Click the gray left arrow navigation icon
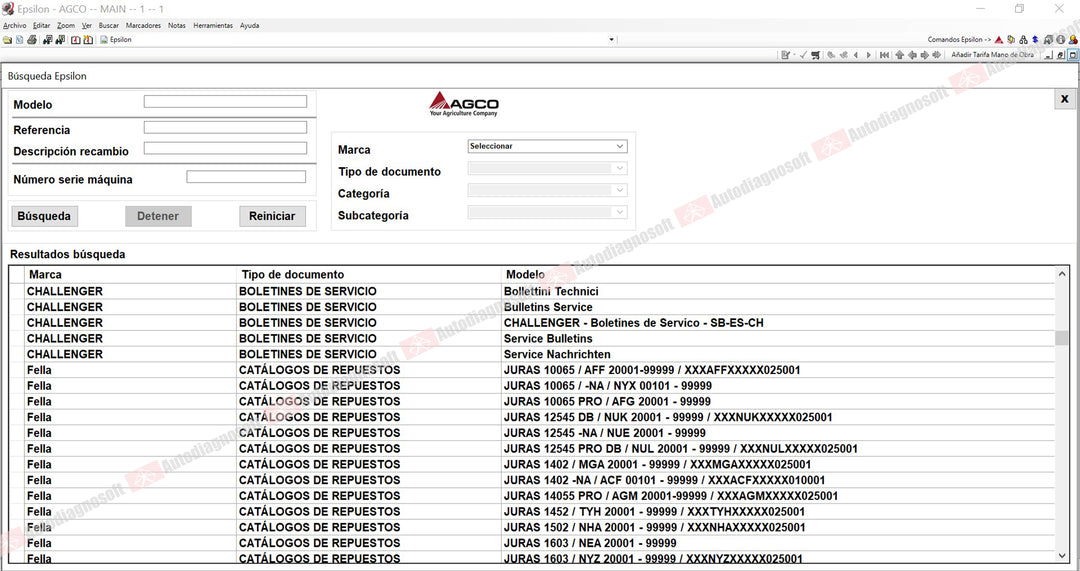This screenshot has width=1080, height=571. click(912, 55)
